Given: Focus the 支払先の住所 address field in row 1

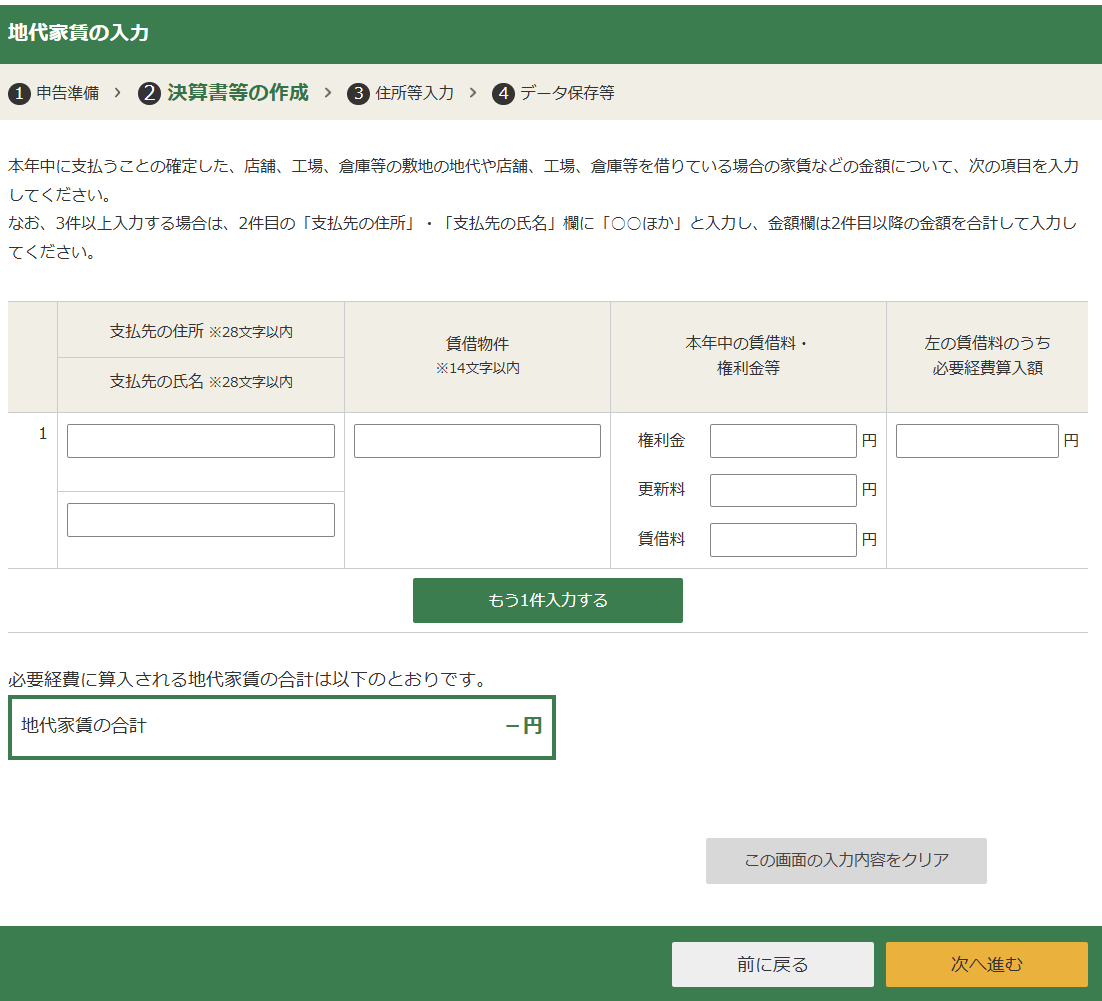Looking at the screenshot, I should (x=201, y=441).
